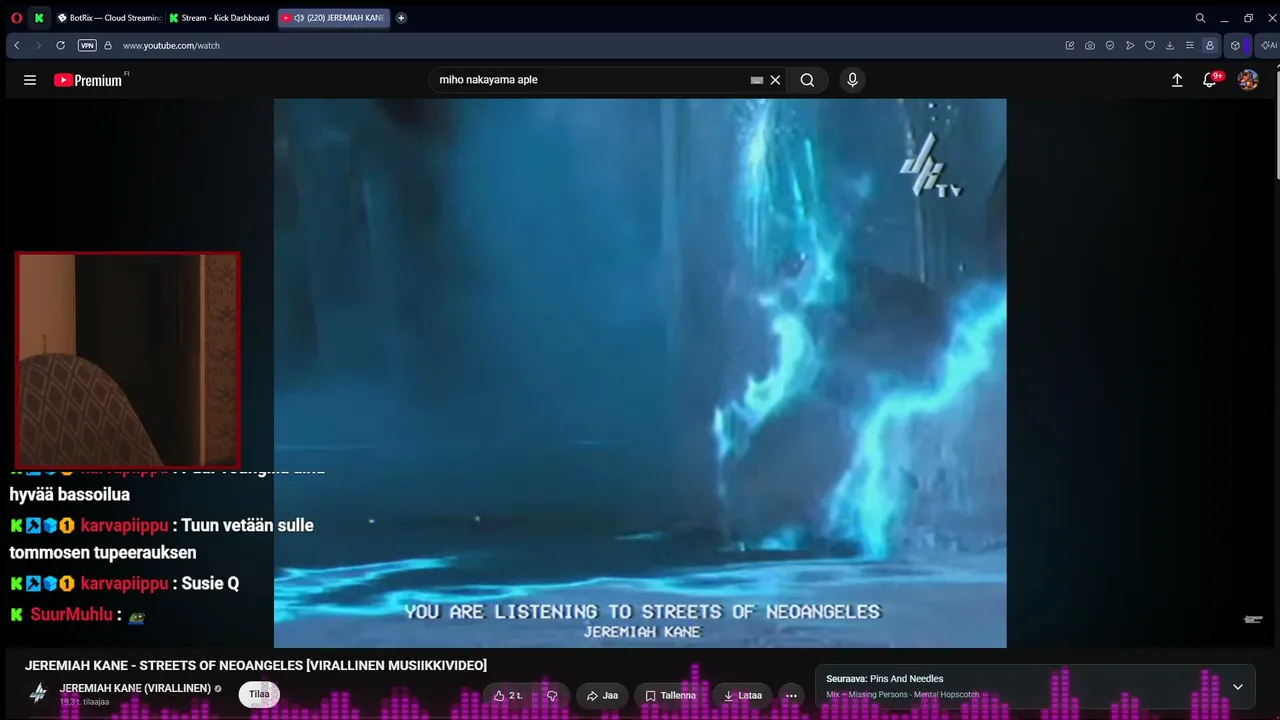Go forward to the next page
The width and height of the screenshot is (1280, 720).
[x=38, y=45]
